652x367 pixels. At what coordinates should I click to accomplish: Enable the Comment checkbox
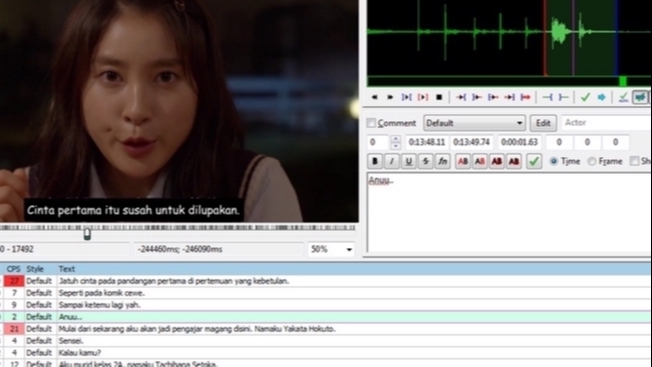click(x=371, y=123)
